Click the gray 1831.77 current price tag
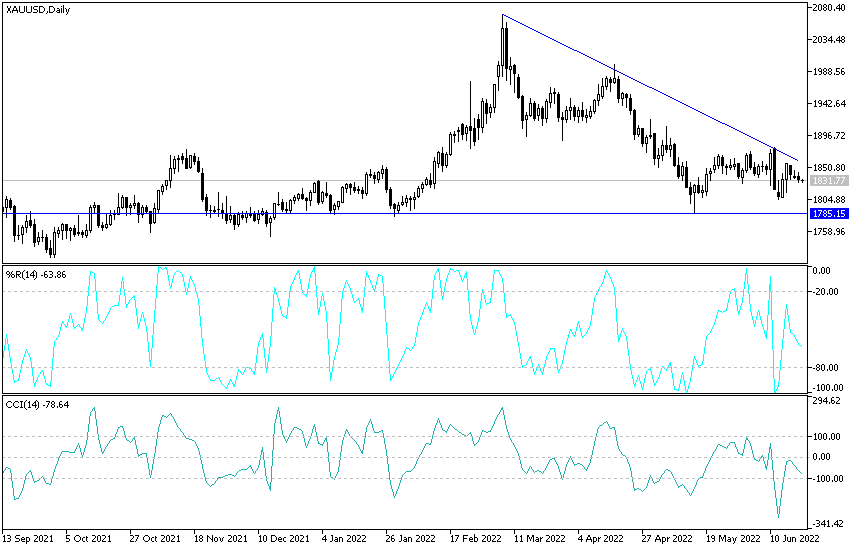This screenshot has height=550, width=860. 829,180
